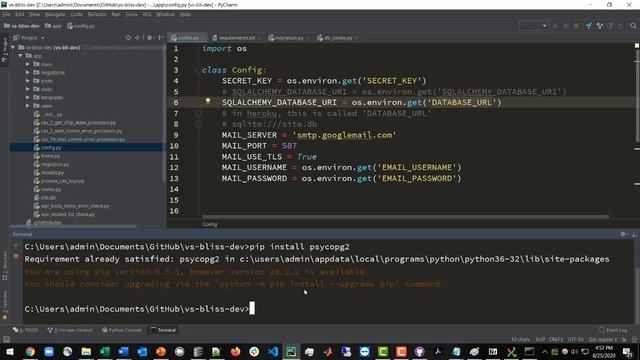Open the Python Console tool window
Viewport: 640px width, 360px height.
pos(122,330)
